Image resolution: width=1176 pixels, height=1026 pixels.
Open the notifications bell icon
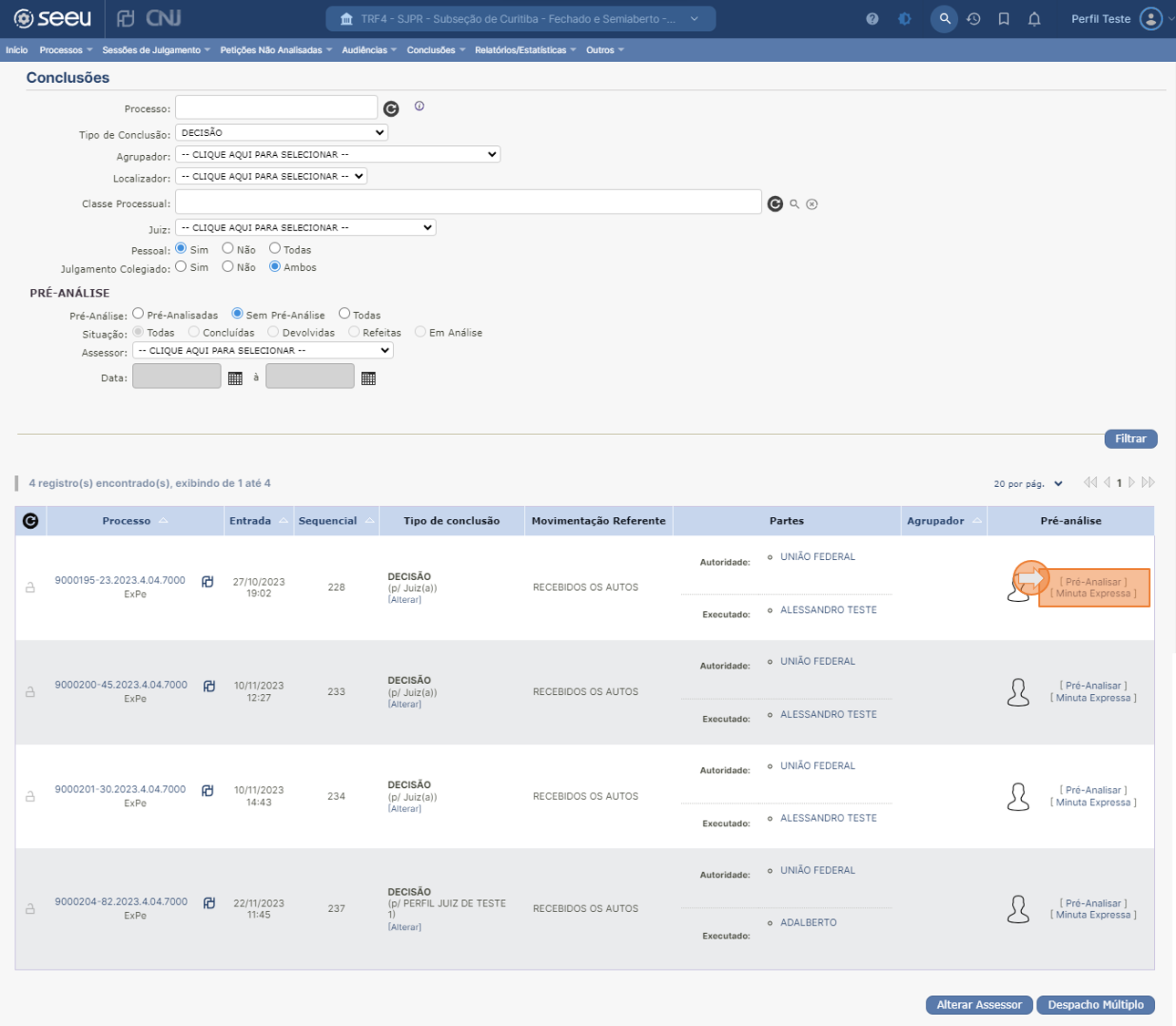click(1034, 18)
